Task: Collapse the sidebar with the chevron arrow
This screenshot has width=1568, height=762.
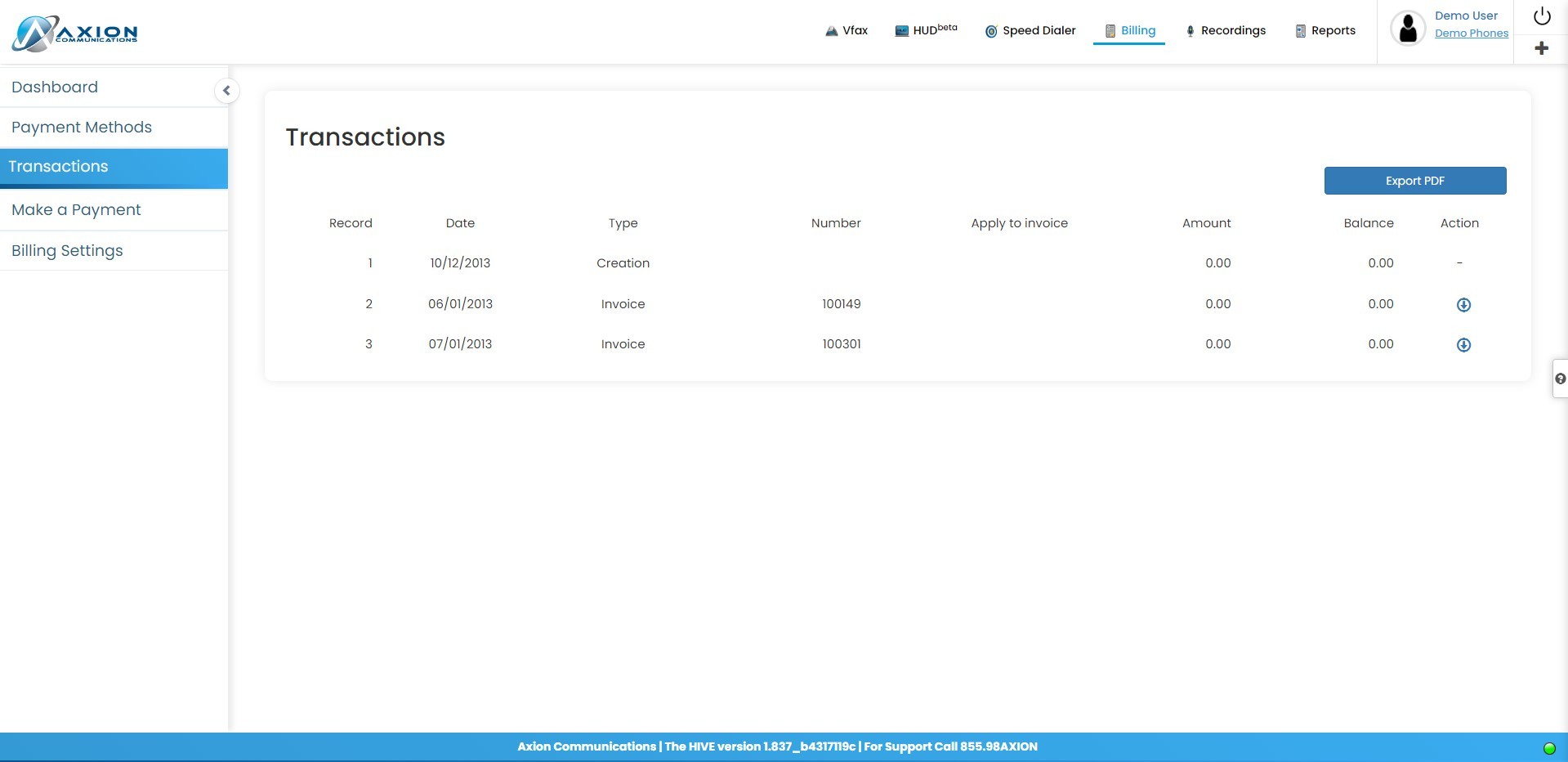Action: pyautogui.click(x=226, y=90)
